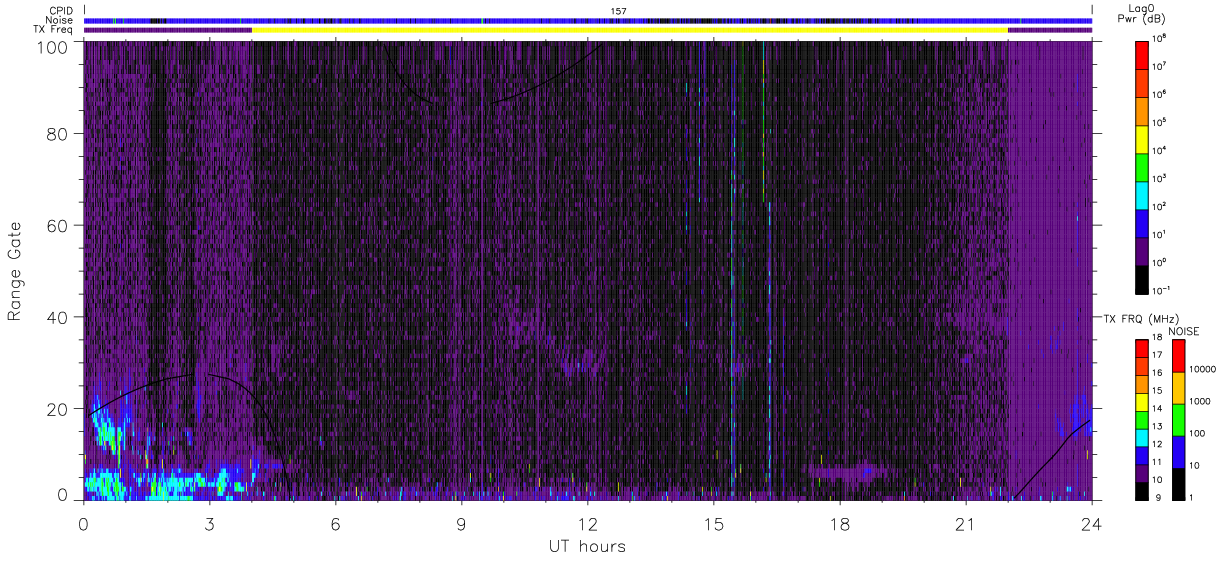
Task: Click the '21' tick on the UT hours axis
Action: click(x=965, y=524)
